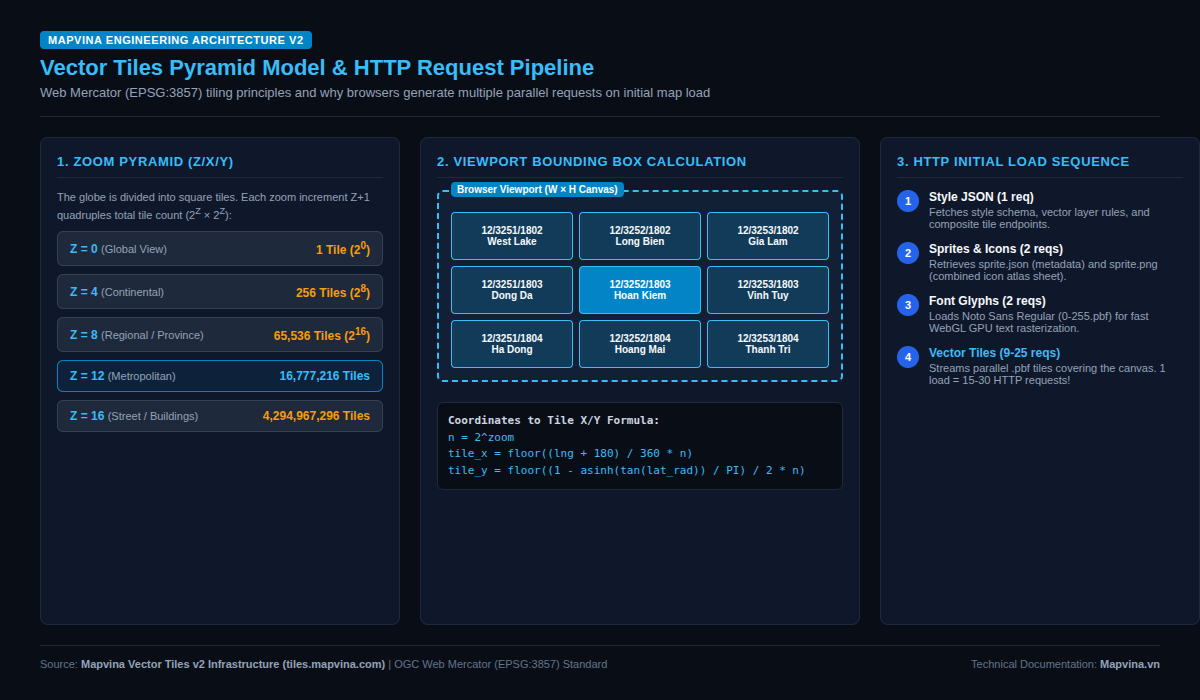Click the Browser Viewport (W × H Canvas) label
This screenshot has width=1200, height=700.
click(x=538, y=189)
